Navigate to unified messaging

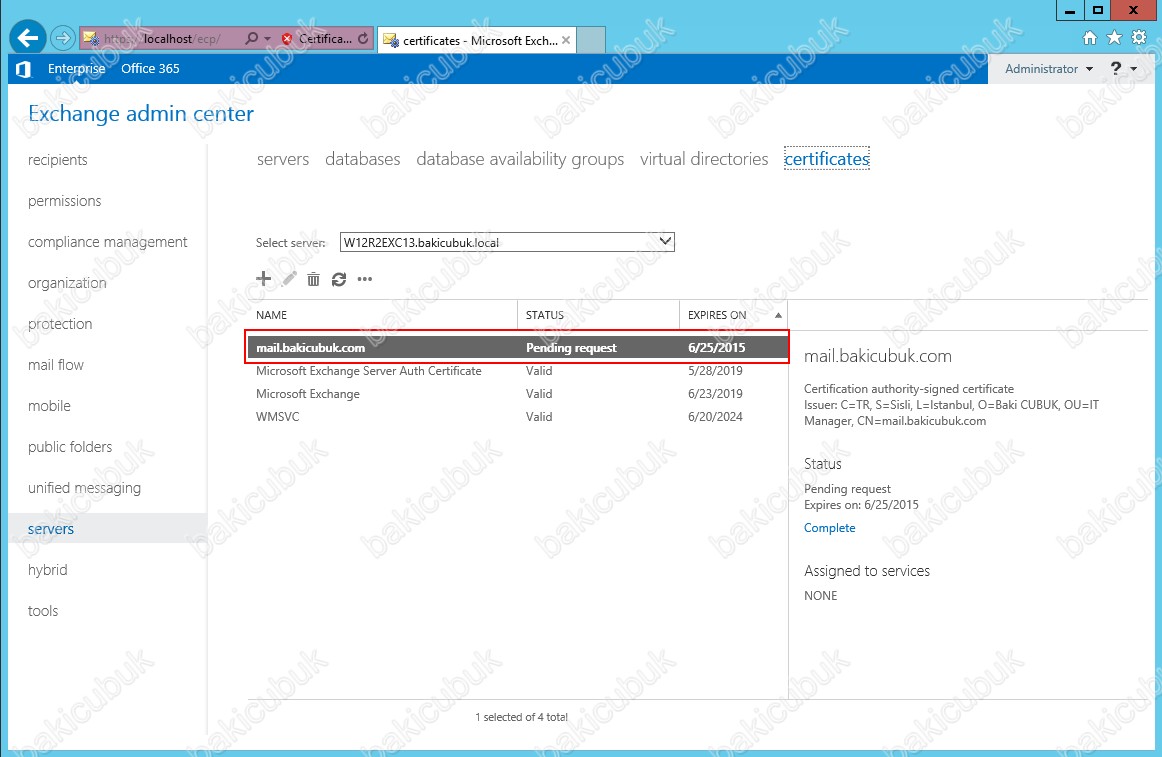(x=84, y=488)
